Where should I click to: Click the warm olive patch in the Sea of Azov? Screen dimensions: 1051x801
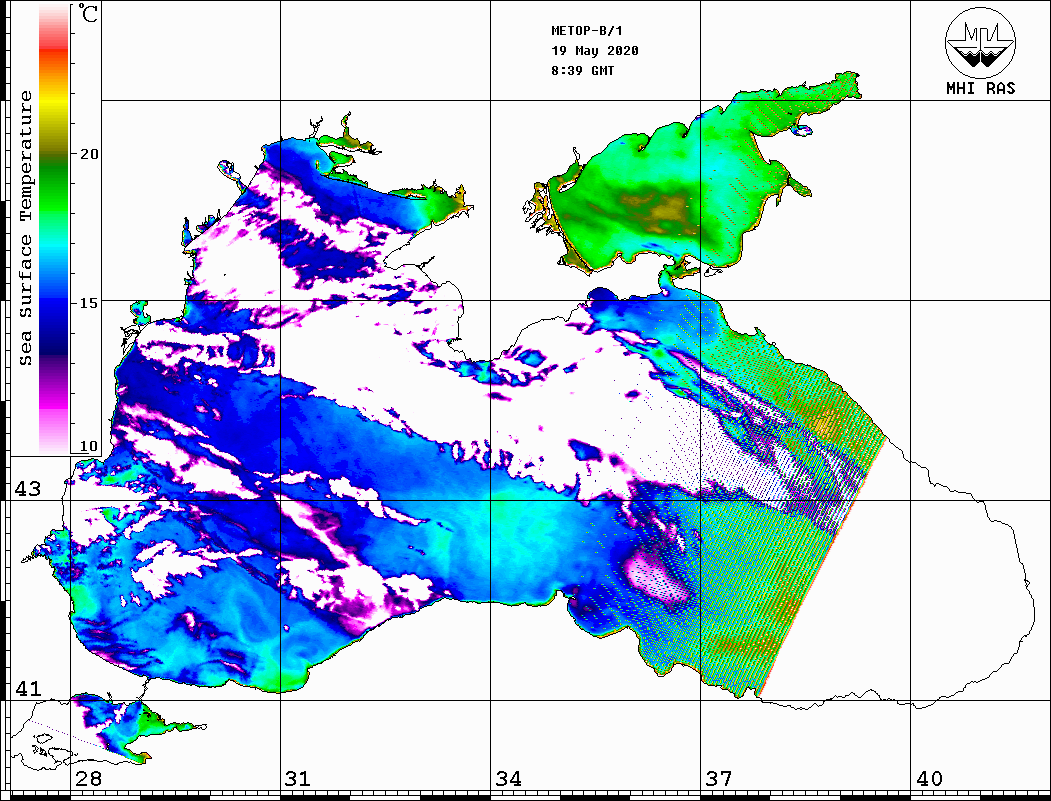pos(660,208)
